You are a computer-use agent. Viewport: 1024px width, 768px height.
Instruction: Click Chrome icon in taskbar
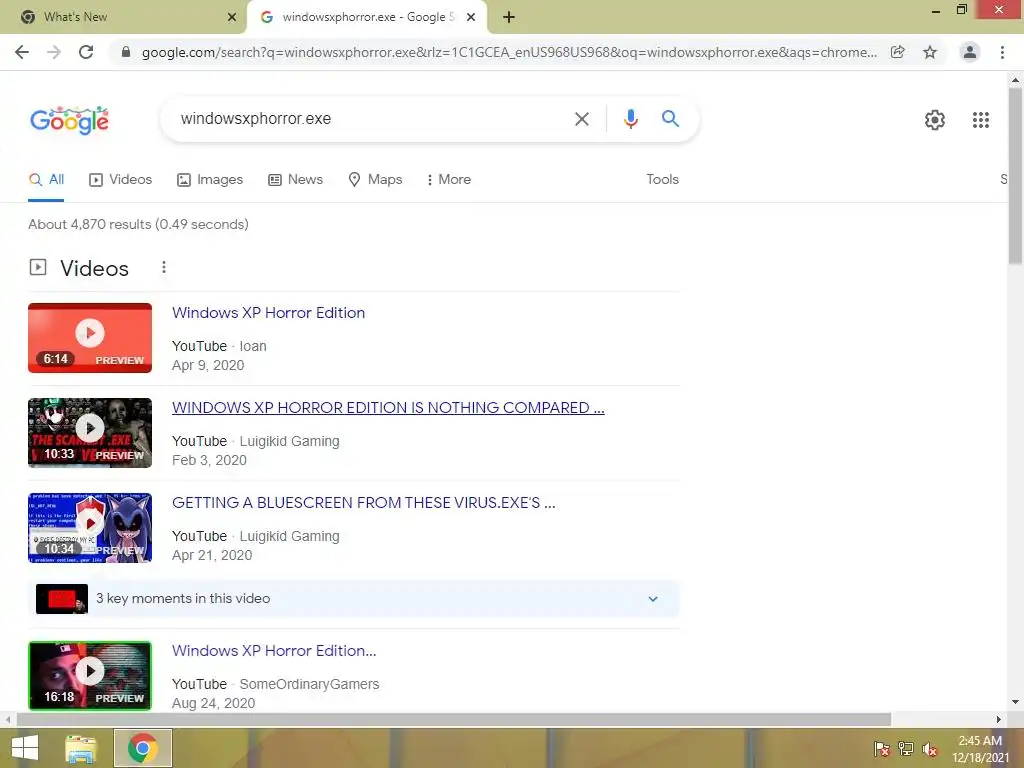pyautogui.click(x=143, y=748)
